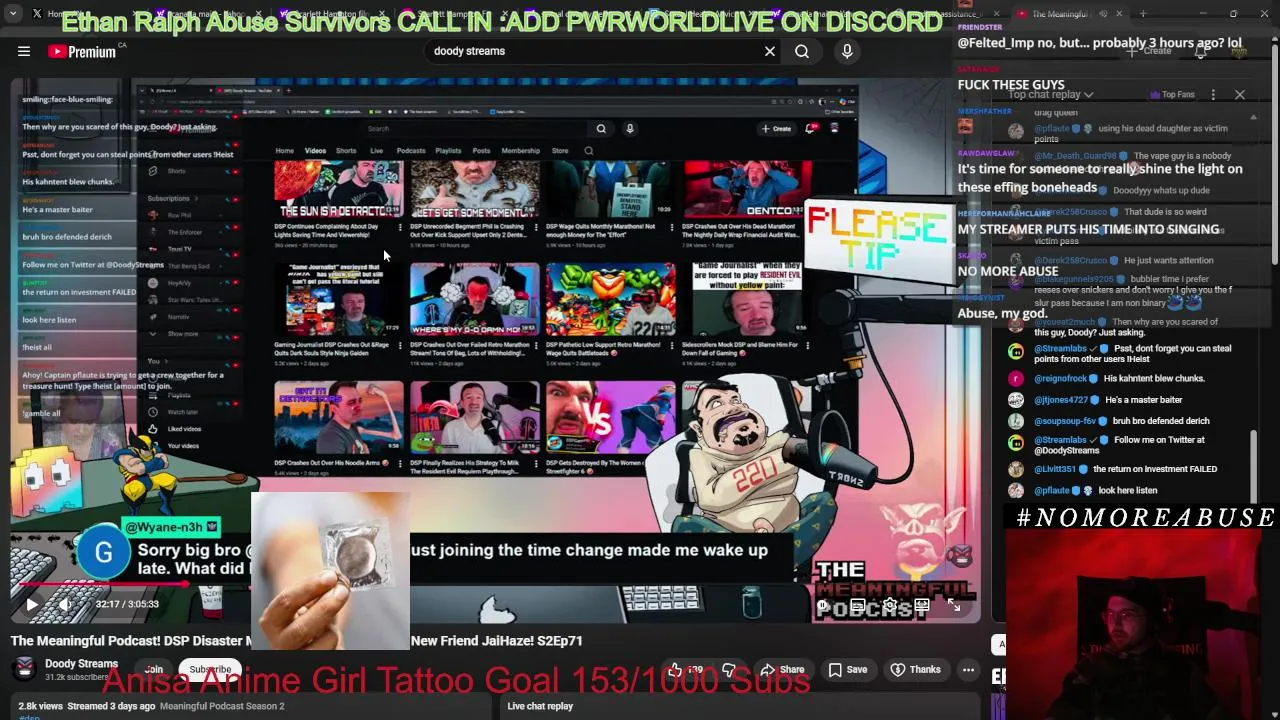Screen dimensions: 1280x720
Task: Enter fullscreen on the video player
Action: [x=954, y=604]
